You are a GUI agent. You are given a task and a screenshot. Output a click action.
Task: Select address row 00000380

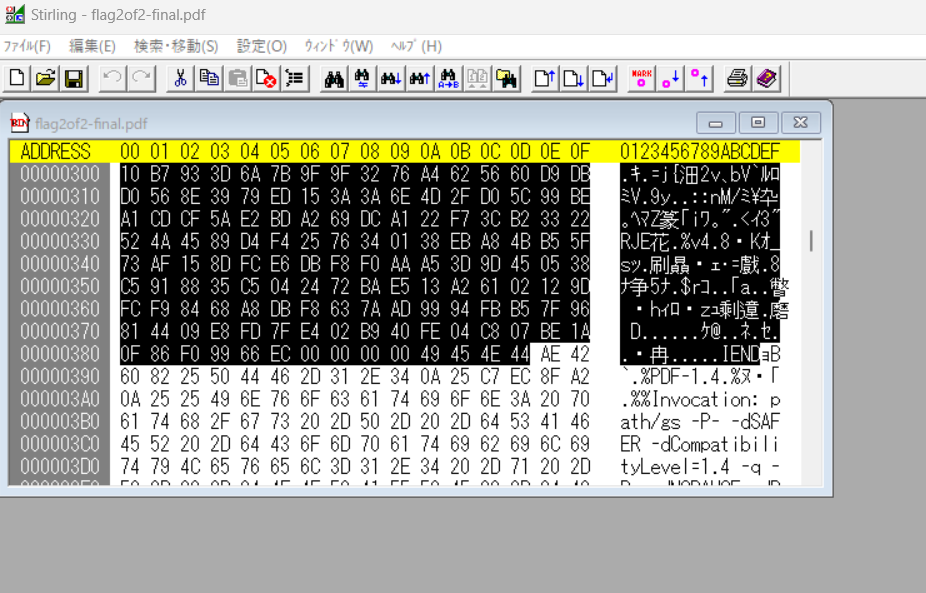coord(60,354)
